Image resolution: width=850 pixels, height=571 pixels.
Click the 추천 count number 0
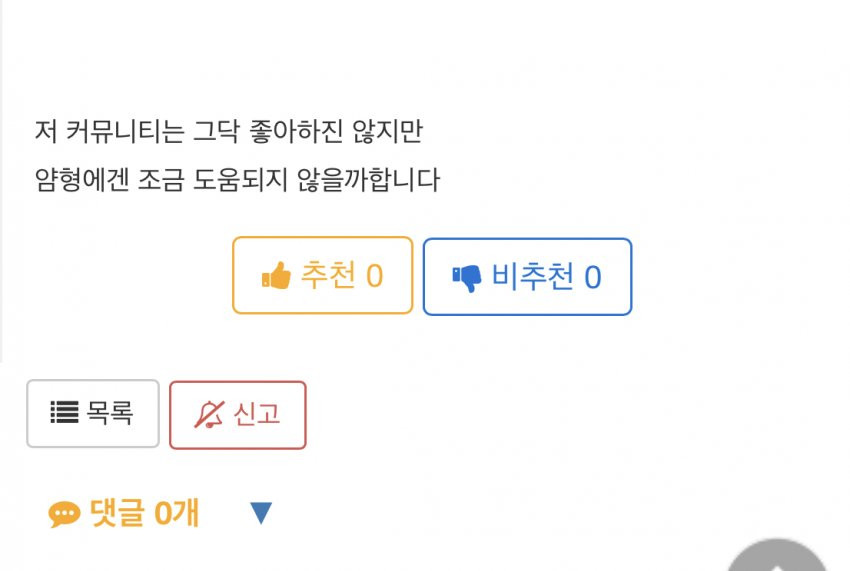click(375, 276)
